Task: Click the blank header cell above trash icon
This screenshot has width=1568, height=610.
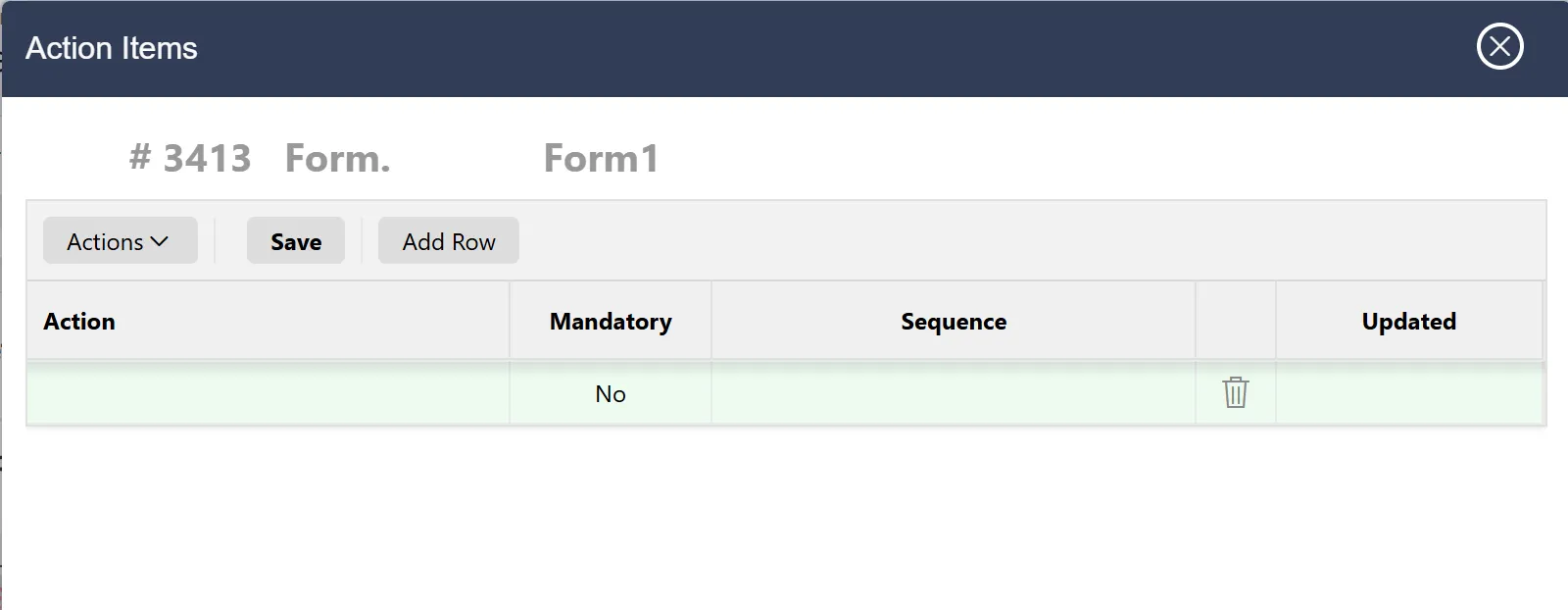Action: (1235, 321)
